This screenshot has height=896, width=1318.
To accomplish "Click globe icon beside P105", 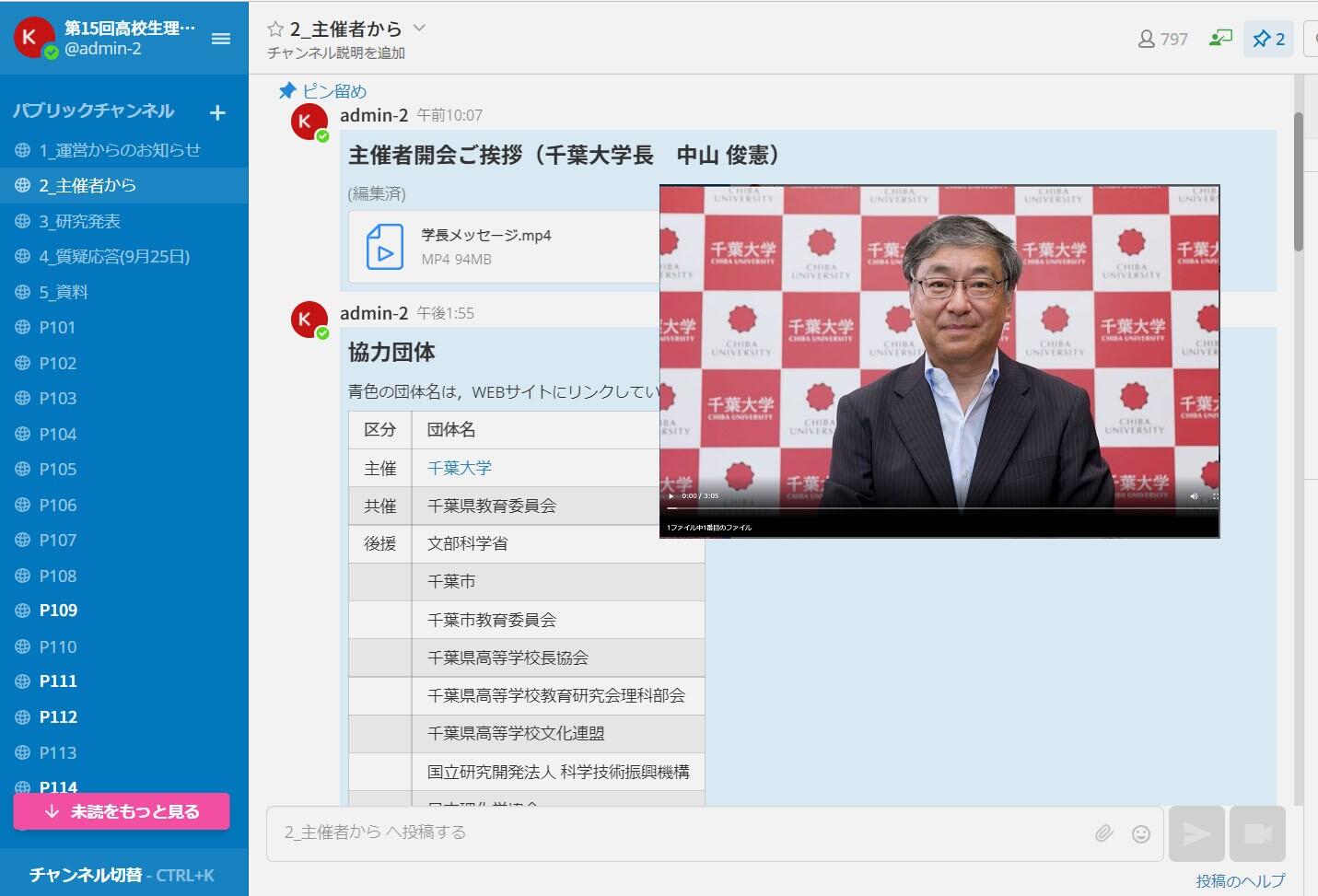I will tap(23, 469).
